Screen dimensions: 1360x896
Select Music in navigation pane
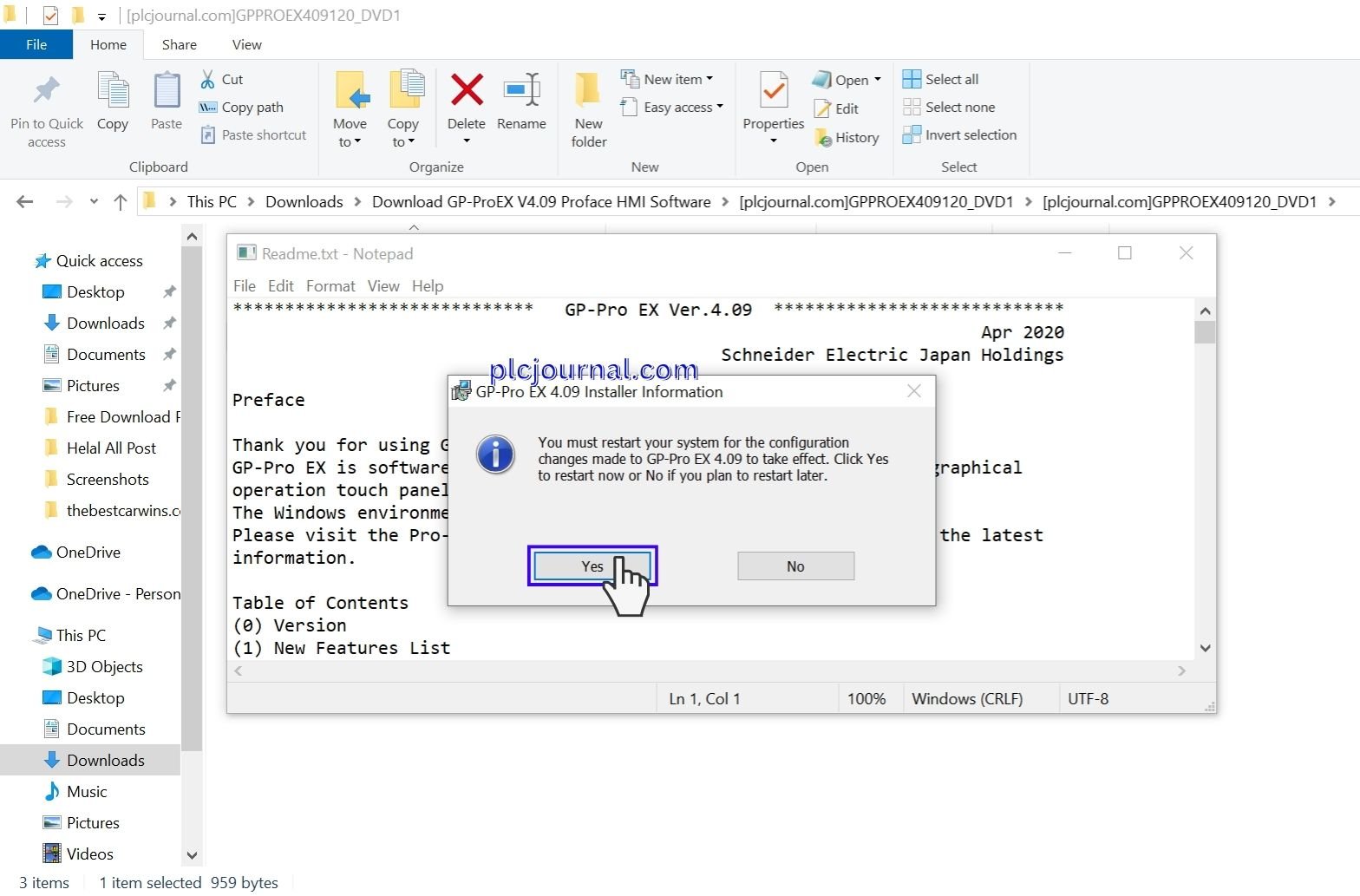pos(87,792)
